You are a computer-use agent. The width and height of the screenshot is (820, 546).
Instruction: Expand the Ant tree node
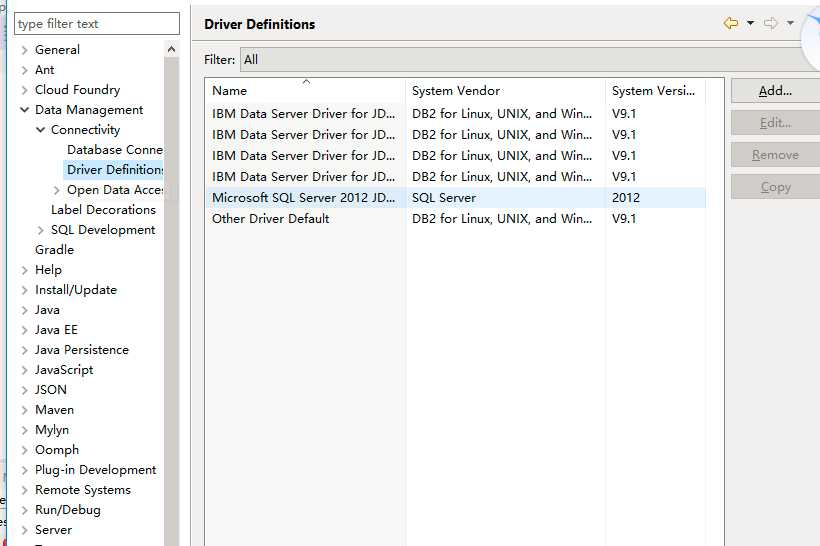25,70
